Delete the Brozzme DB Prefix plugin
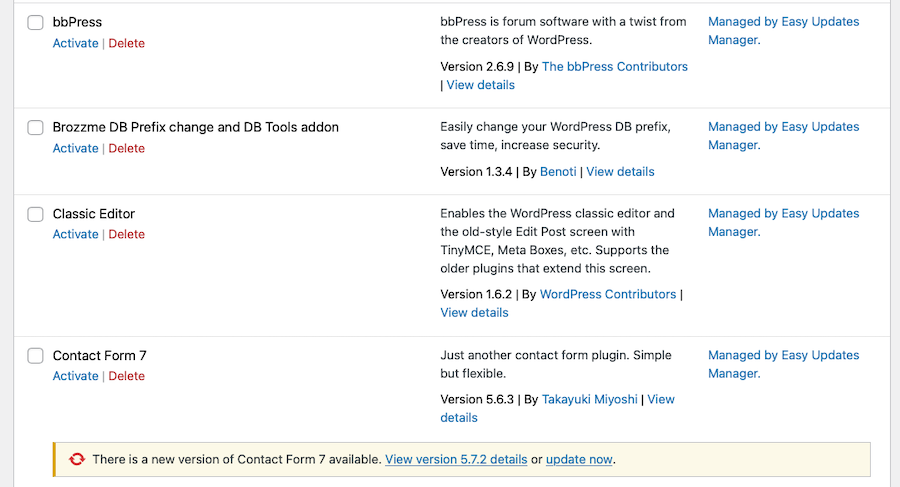 coord(126,148)
